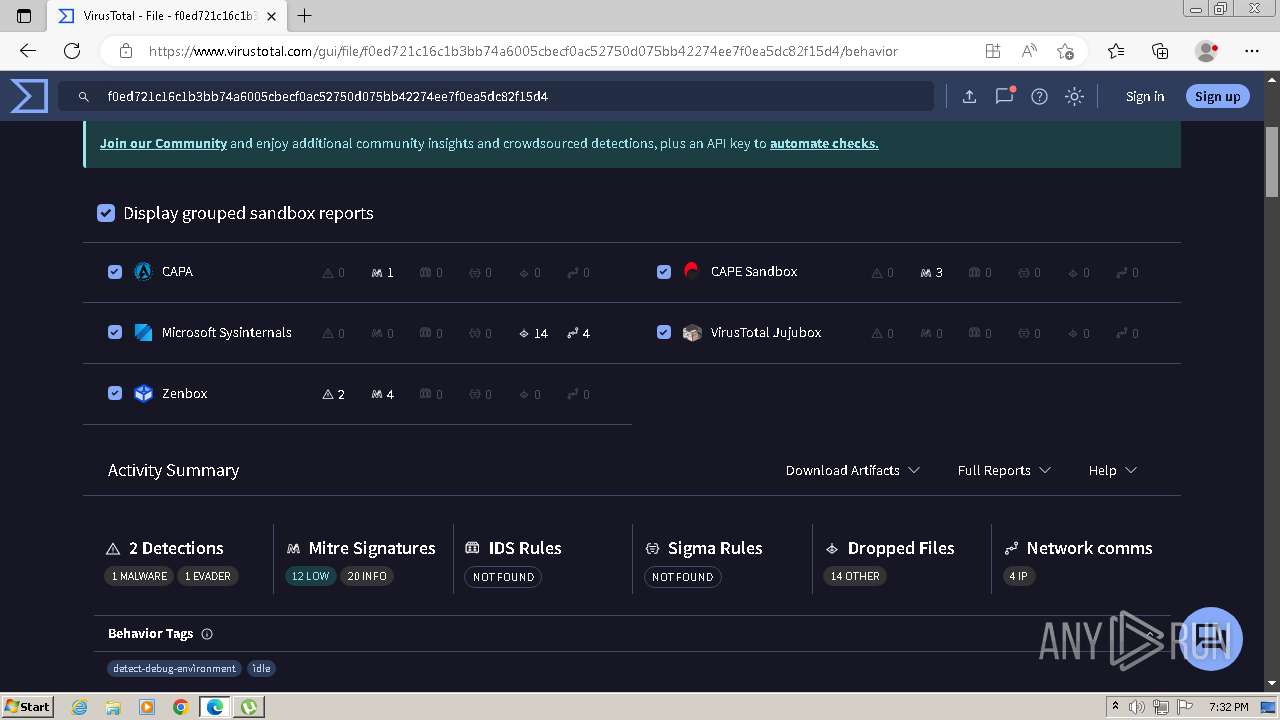Click the VirusTotal logo icon
The width and height of the screenshot is (1280, 720).
click(x=29, y=96)
